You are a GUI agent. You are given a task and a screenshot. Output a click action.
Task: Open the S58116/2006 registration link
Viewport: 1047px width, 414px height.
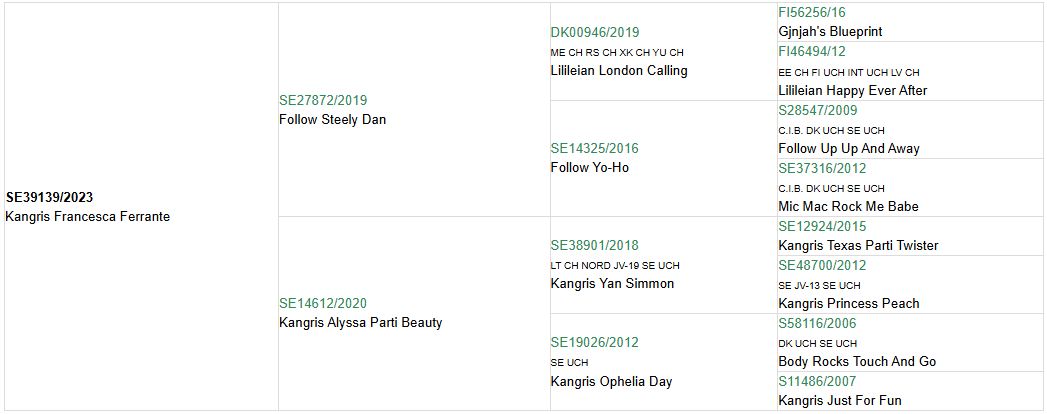[x=818, y=323]
